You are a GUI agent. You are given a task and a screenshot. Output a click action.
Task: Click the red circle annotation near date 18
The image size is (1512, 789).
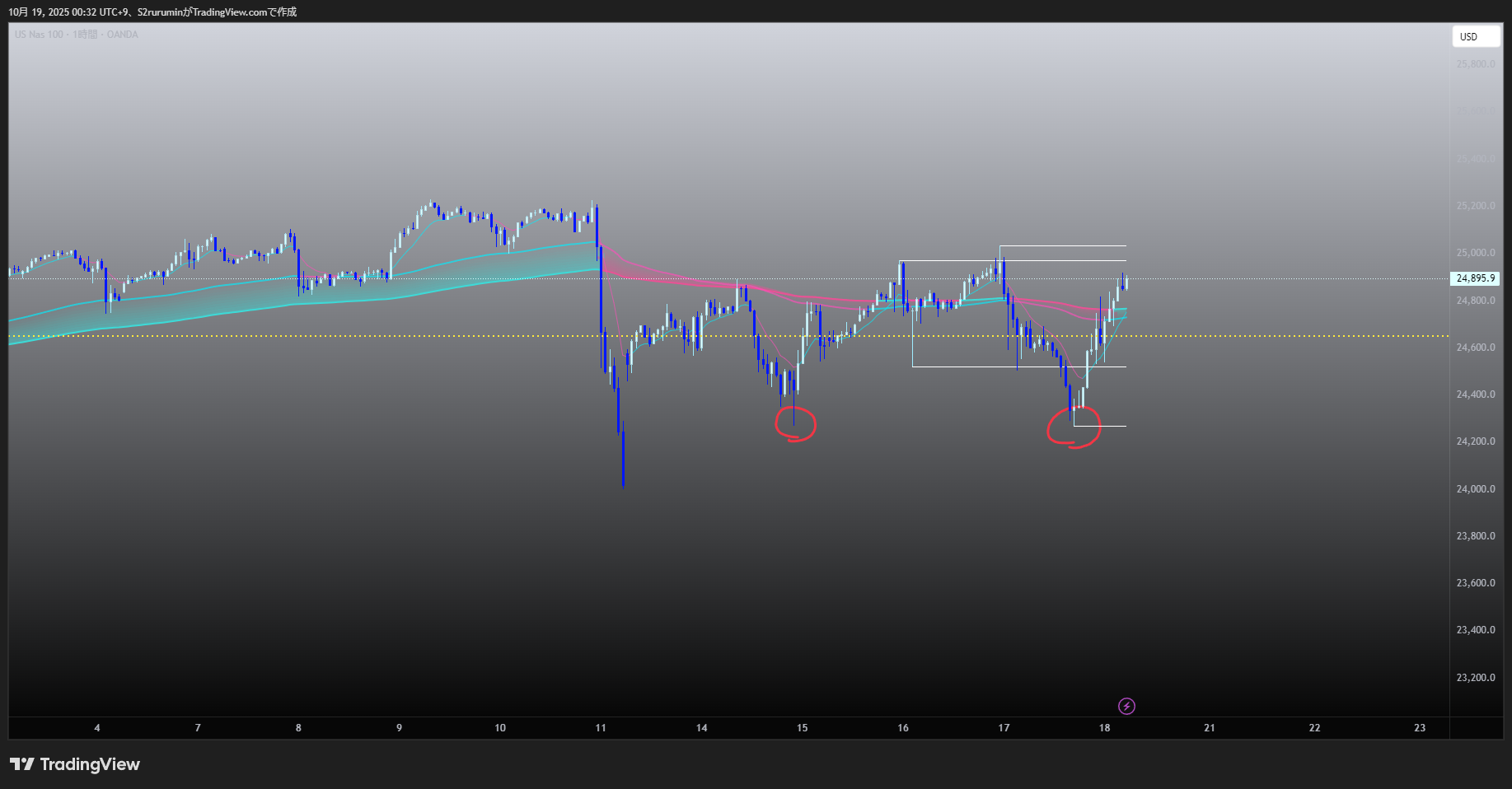coord(1074,429)
